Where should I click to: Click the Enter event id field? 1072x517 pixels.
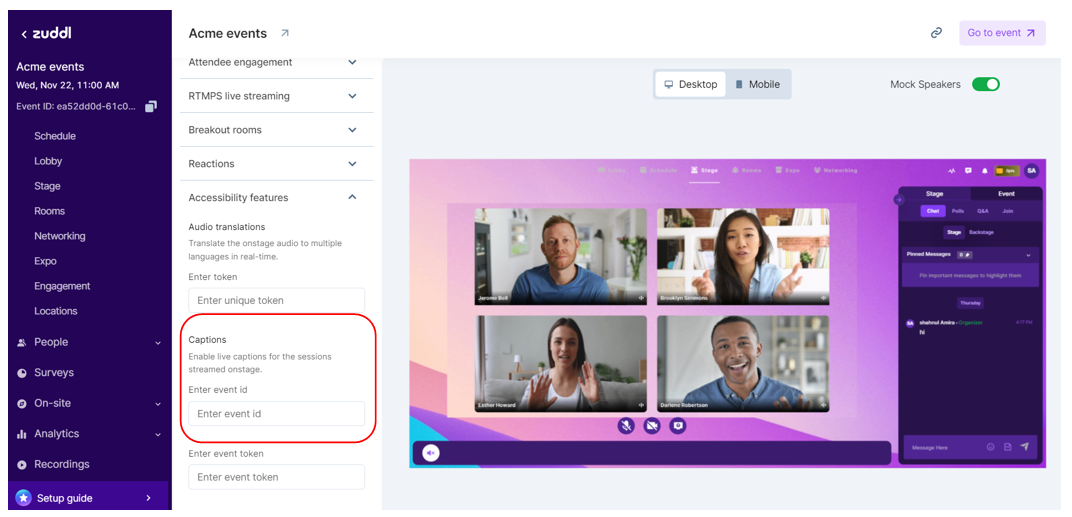pos(276,414)
